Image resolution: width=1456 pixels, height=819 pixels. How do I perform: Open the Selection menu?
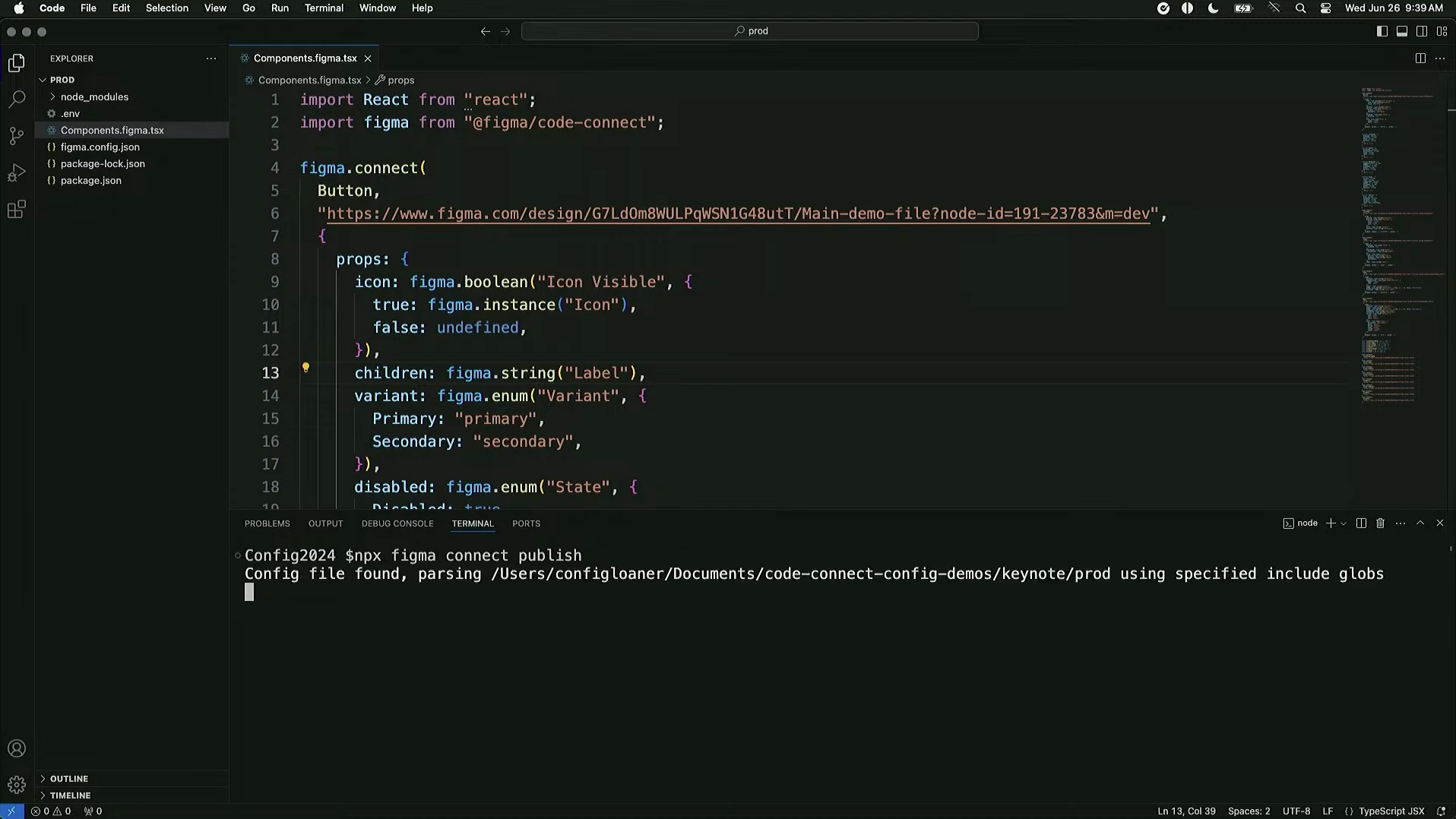[167, 8]
